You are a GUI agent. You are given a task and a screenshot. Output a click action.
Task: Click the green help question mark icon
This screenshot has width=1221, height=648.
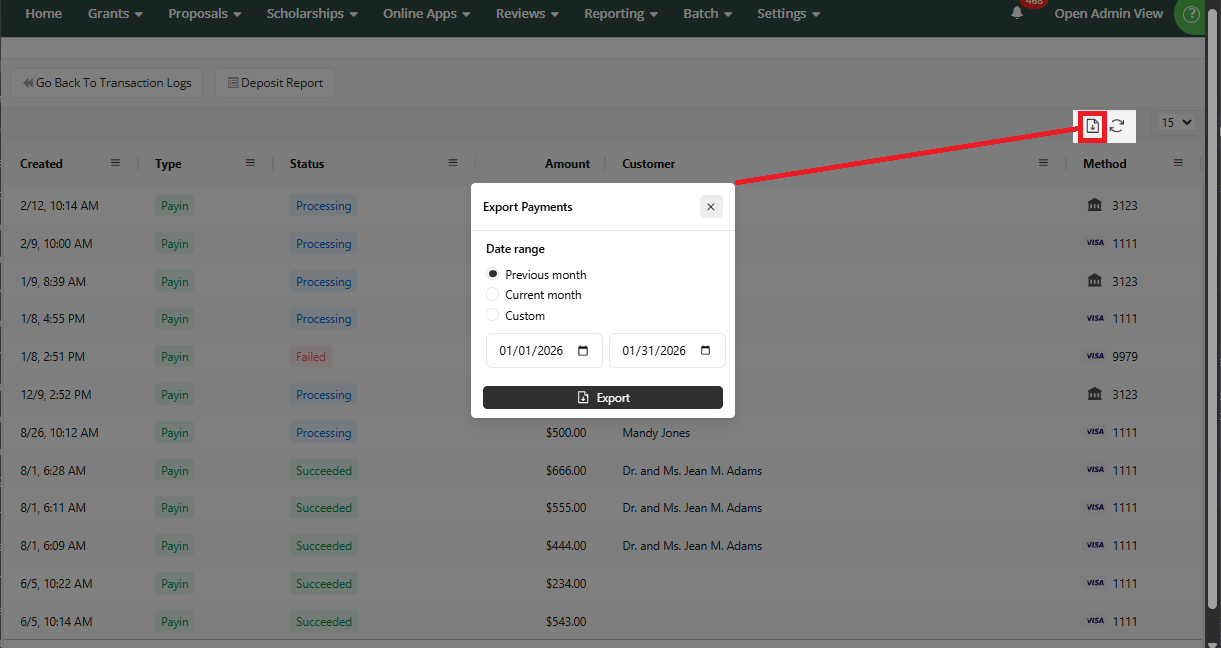[x=1190, y=15]
